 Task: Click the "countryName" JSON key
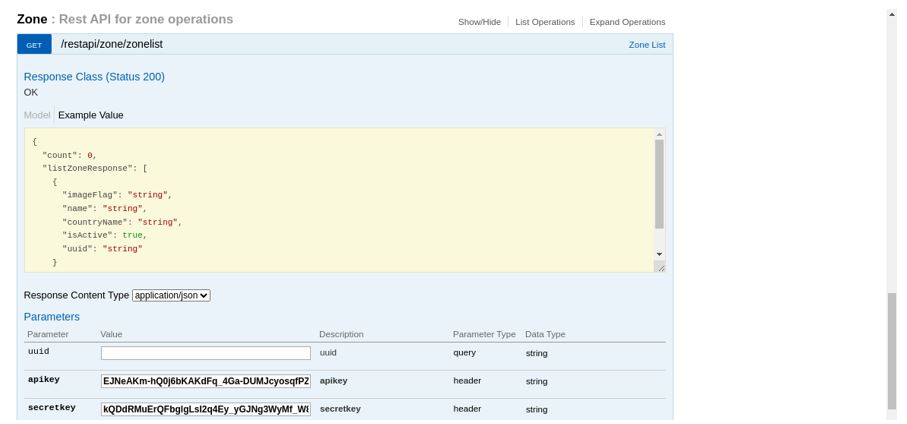click(x=94, y=222)
